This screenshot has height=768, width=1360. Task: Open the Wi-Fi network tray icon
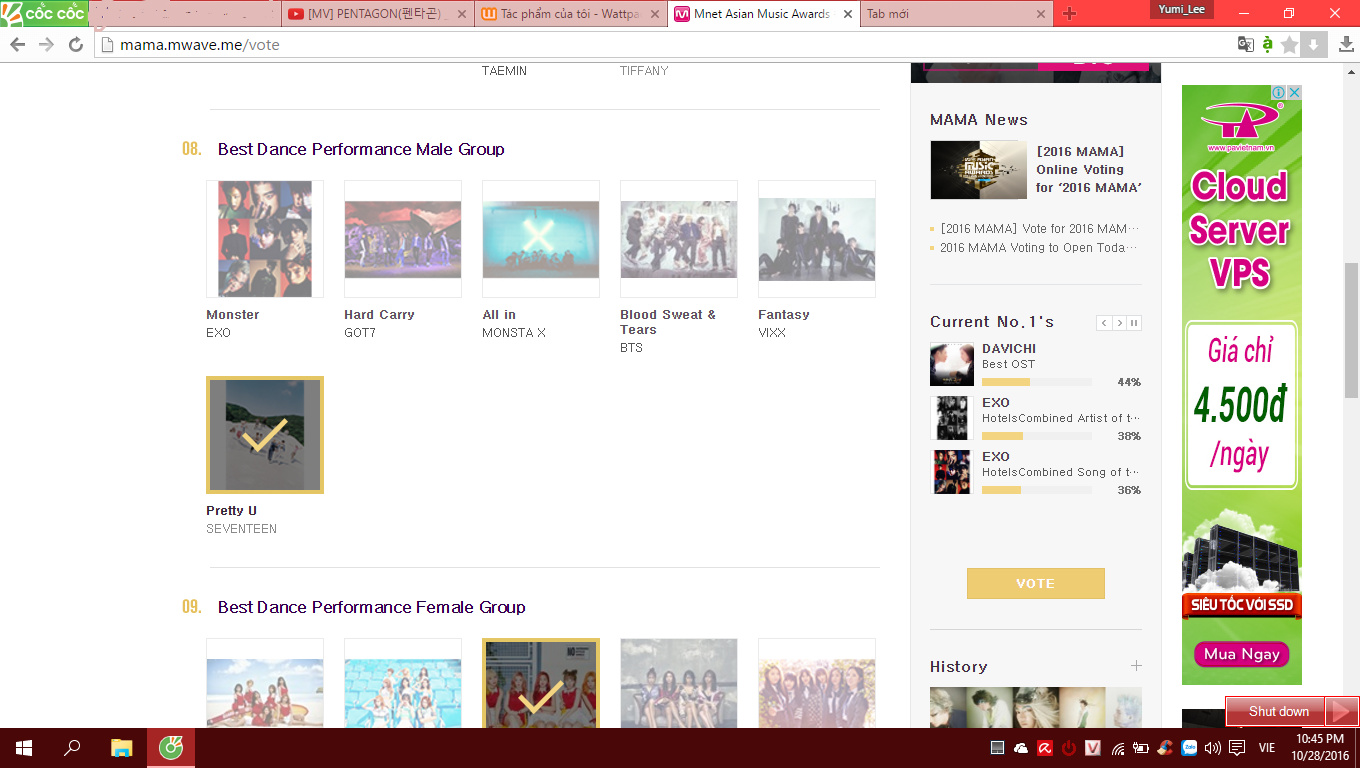click(x=1117, y=748)
